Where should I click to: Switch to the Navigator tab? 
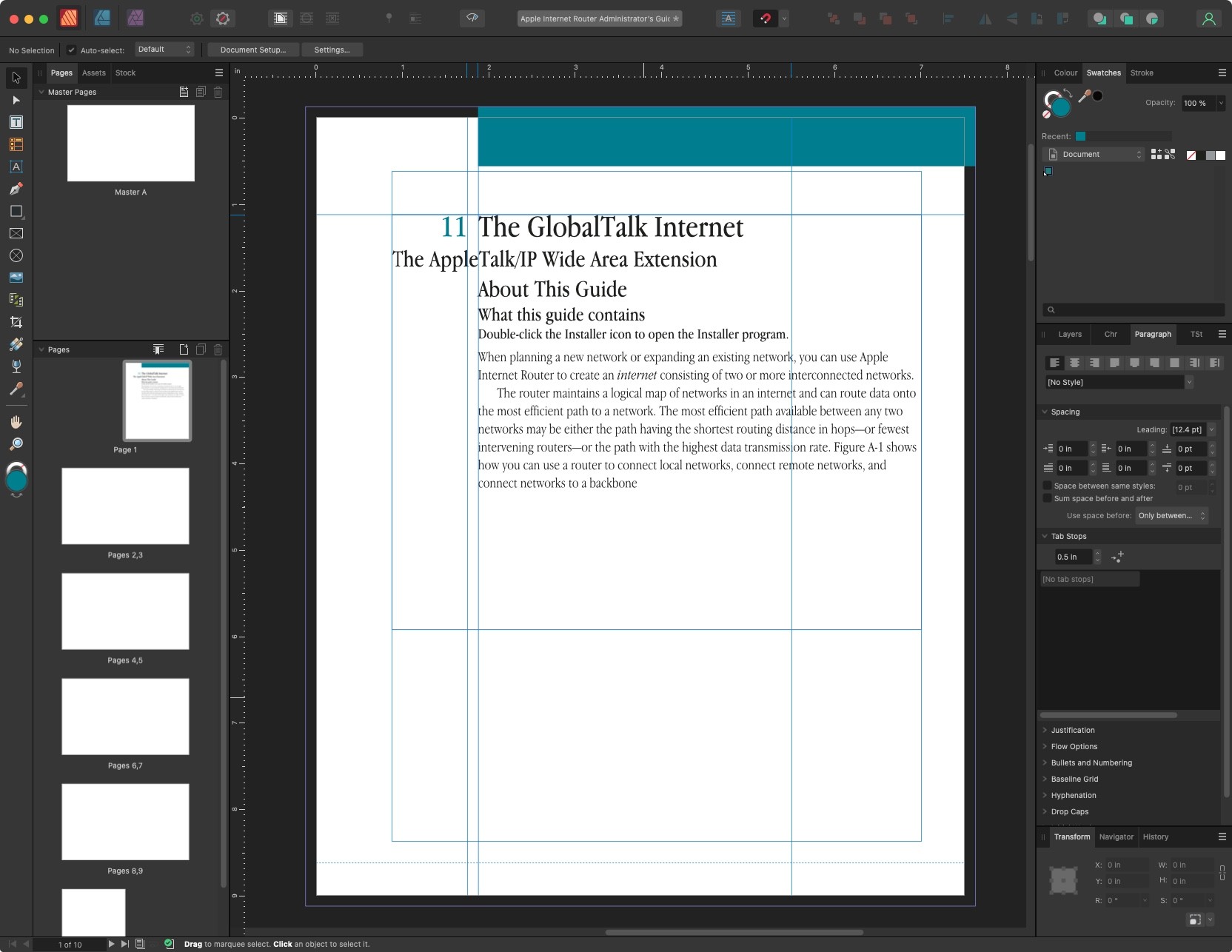(1116, 837)
